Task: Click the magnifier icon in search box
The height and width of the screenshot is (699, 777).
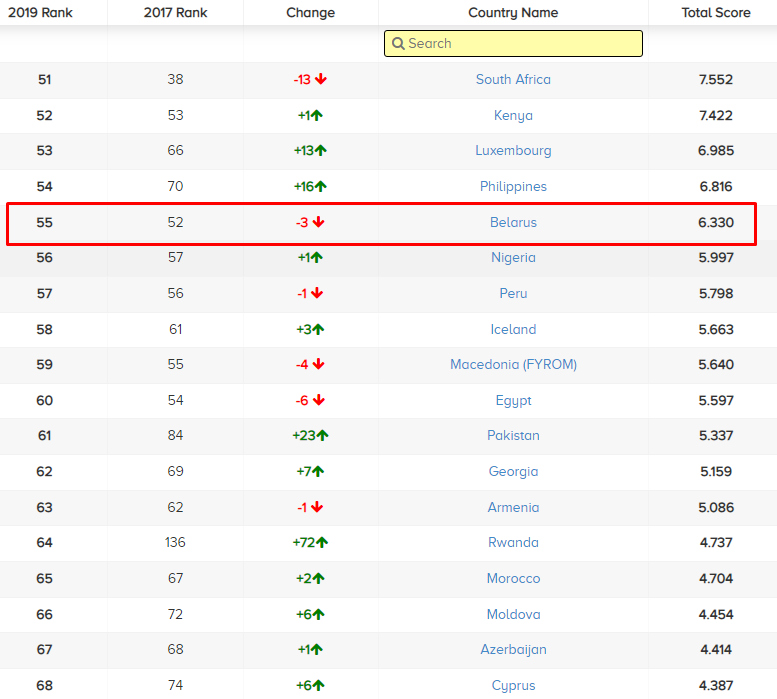Action: pyautogui.click(x=398, y=44)
